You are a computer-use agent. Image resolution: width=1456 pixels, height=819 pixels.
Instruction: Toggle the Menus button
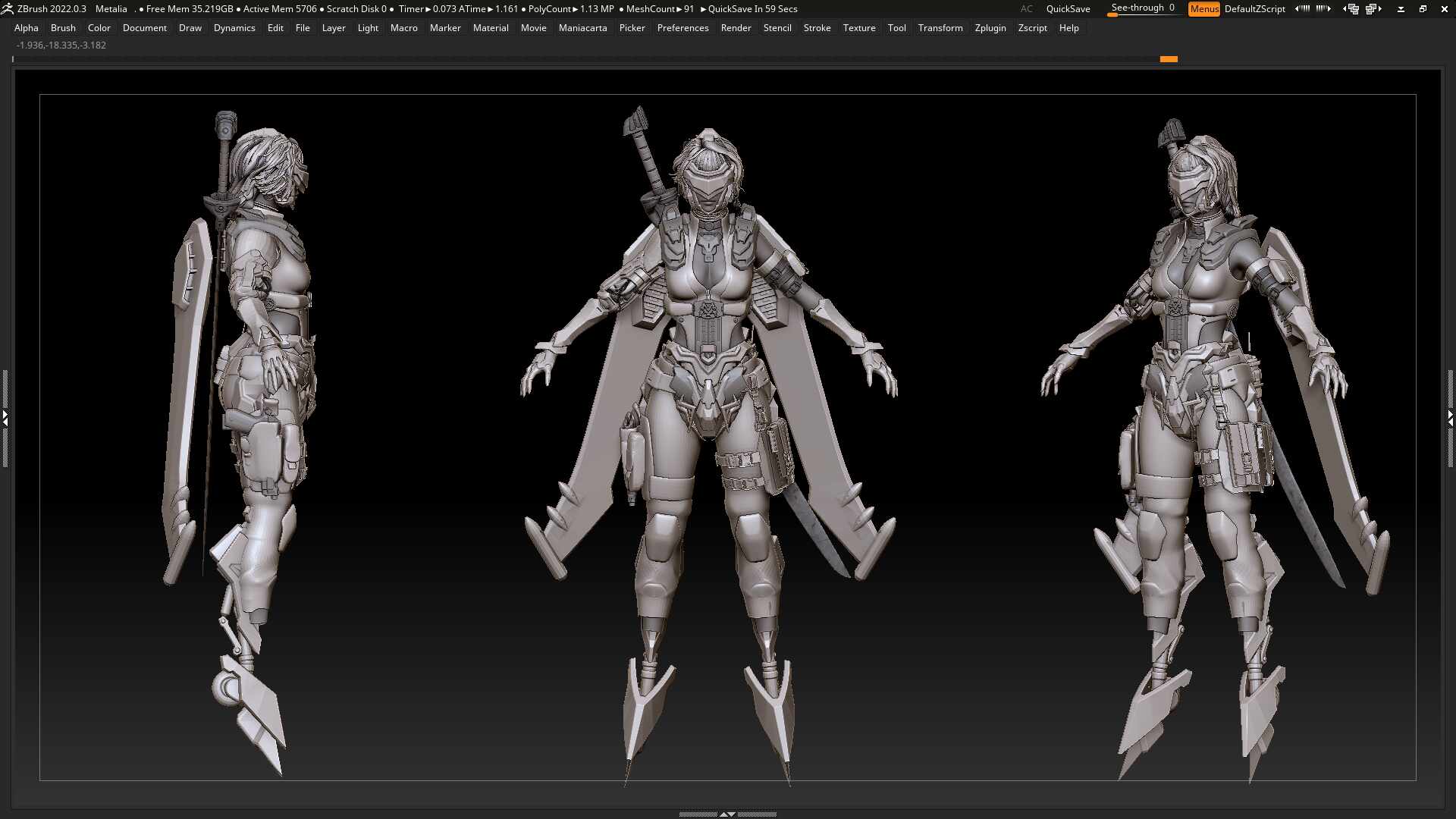[x=1203, y=9]
